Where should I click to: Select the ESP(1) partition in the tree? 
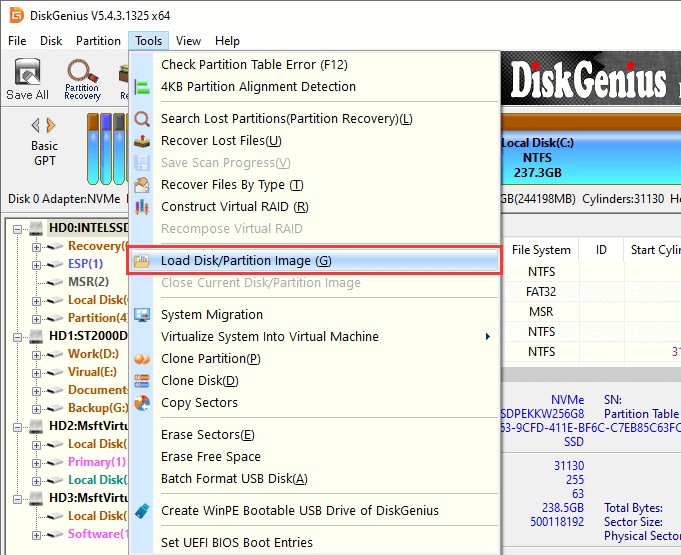point(85,264)
